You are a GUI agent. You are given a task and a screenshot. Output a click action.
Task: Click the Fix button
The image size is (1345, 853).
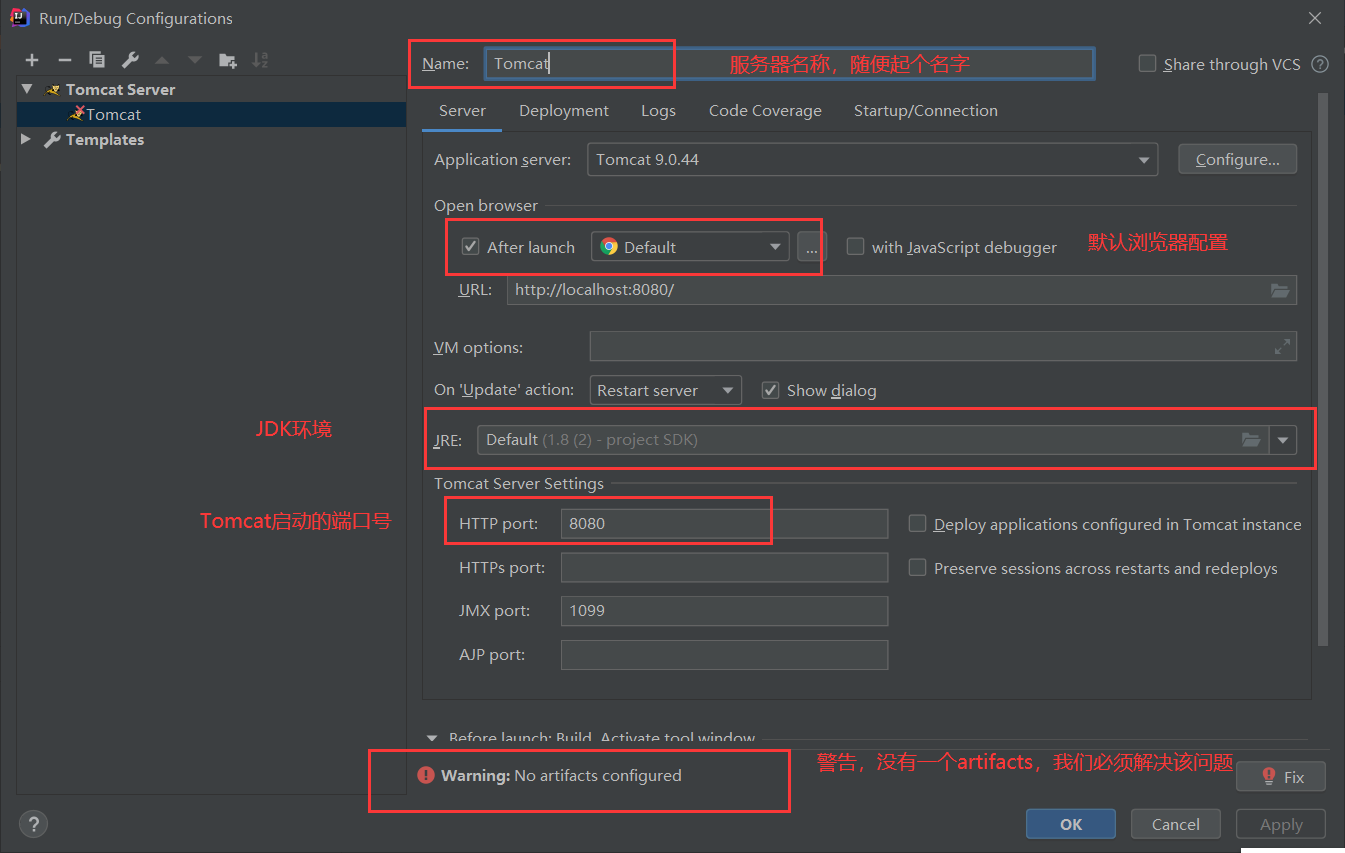[x=1280, y=776]
